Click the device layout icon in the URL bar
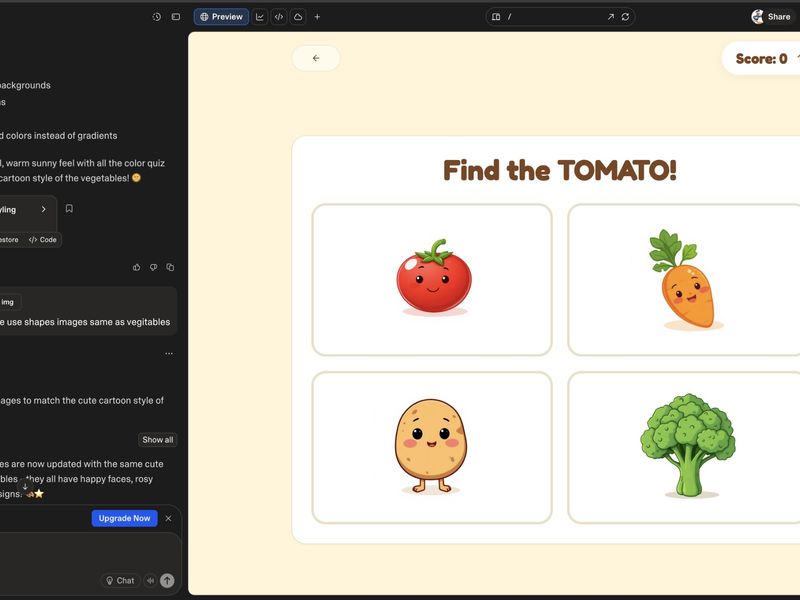This screenshot has height=600, width=800. 496,17
